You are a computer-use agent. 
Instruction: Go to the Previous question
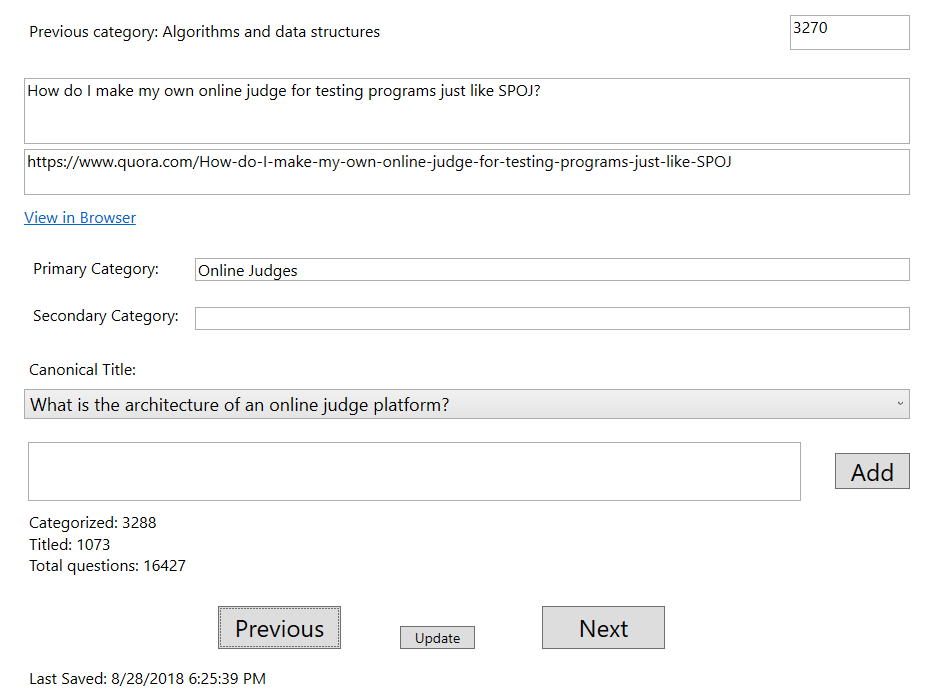[279, 628]
